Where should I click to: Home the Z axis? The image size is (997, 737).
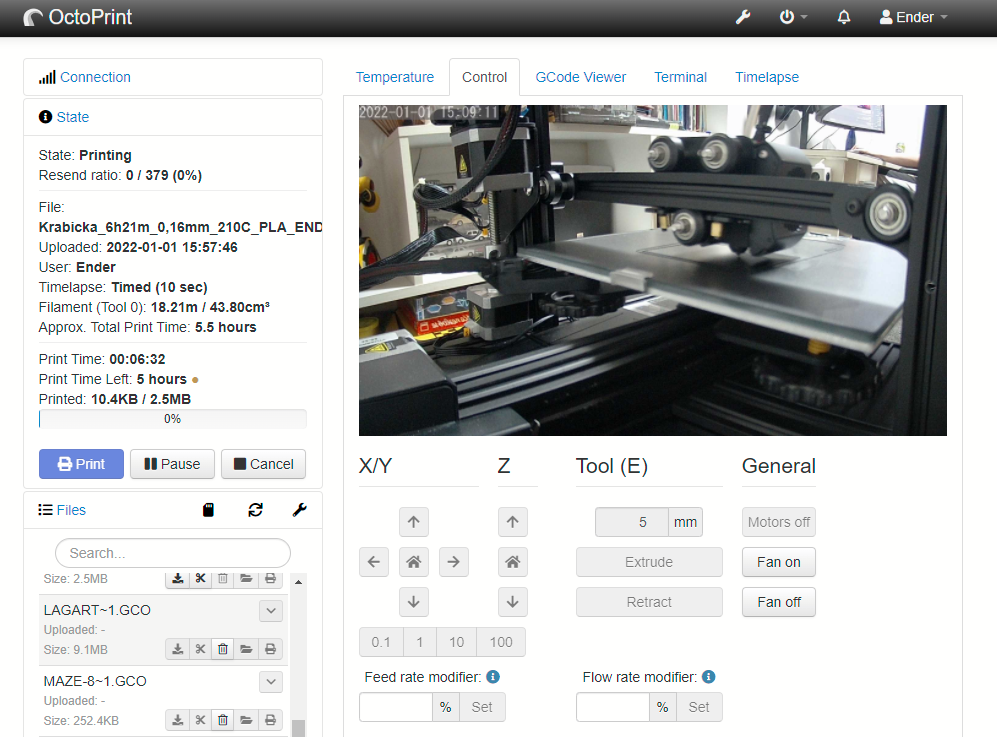tap(512, 562)
